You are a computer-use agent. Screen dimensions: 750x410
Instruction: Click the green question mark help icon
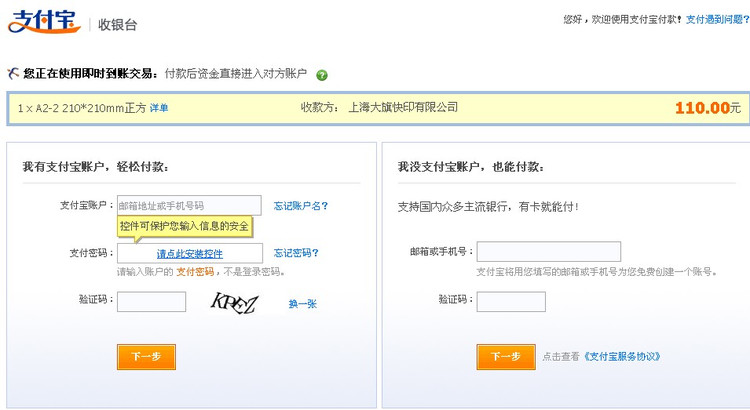pos(322,75)
